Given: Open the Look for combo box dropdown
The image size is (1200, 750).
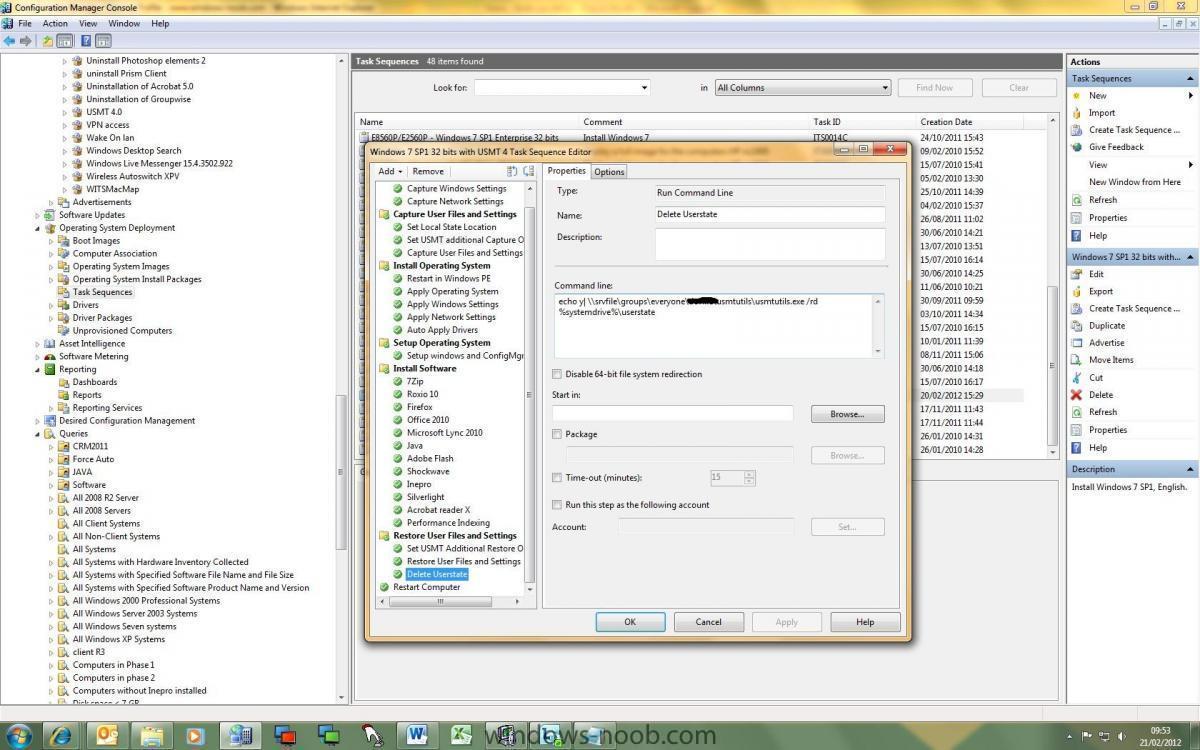Looking at the screenshot, I should [x=644, y=88].
